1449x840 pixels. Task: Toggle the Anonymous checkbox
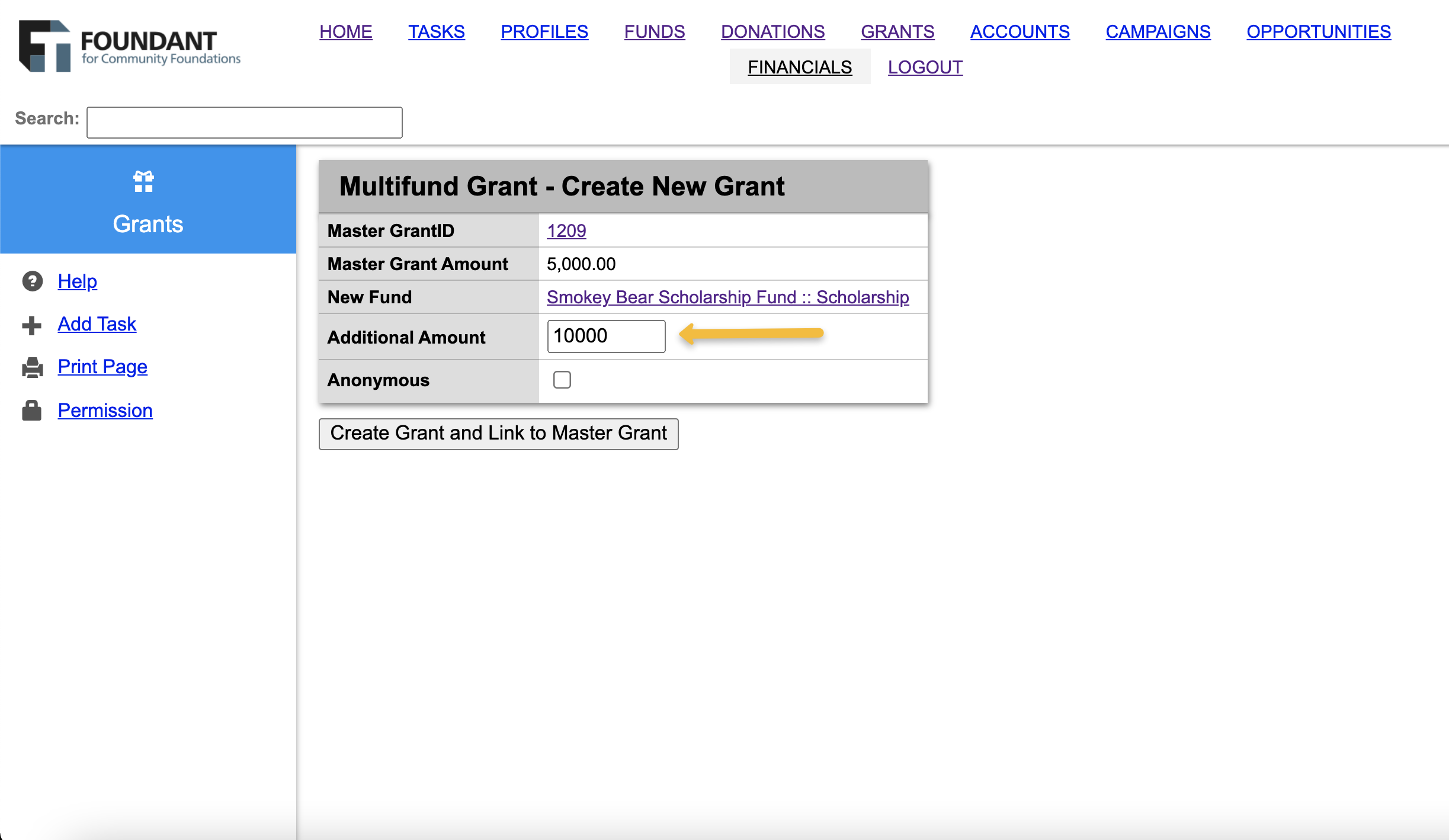click(562, 380)
